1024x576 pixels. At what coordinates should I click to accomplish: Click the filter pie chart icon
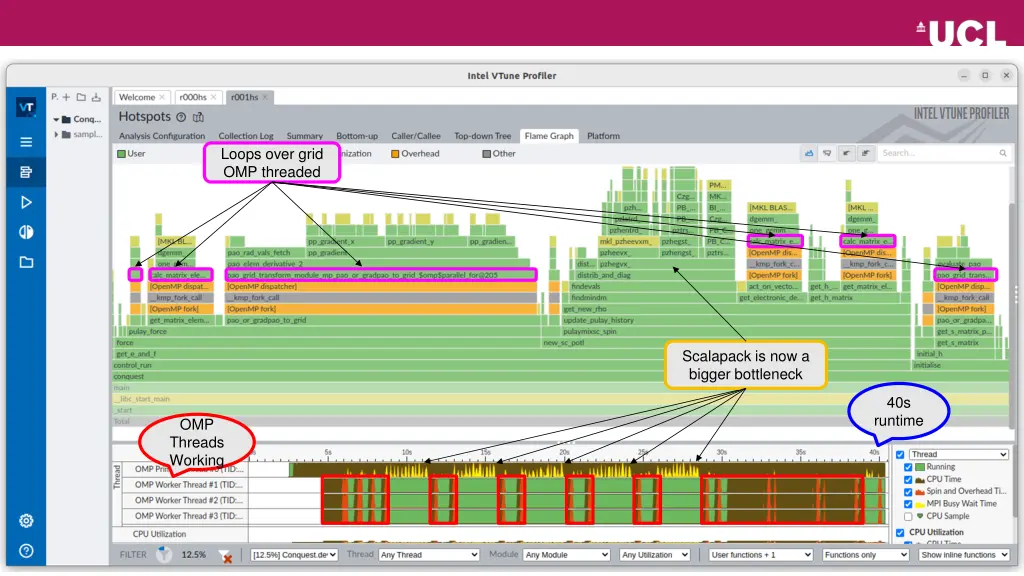pos(164,555)
